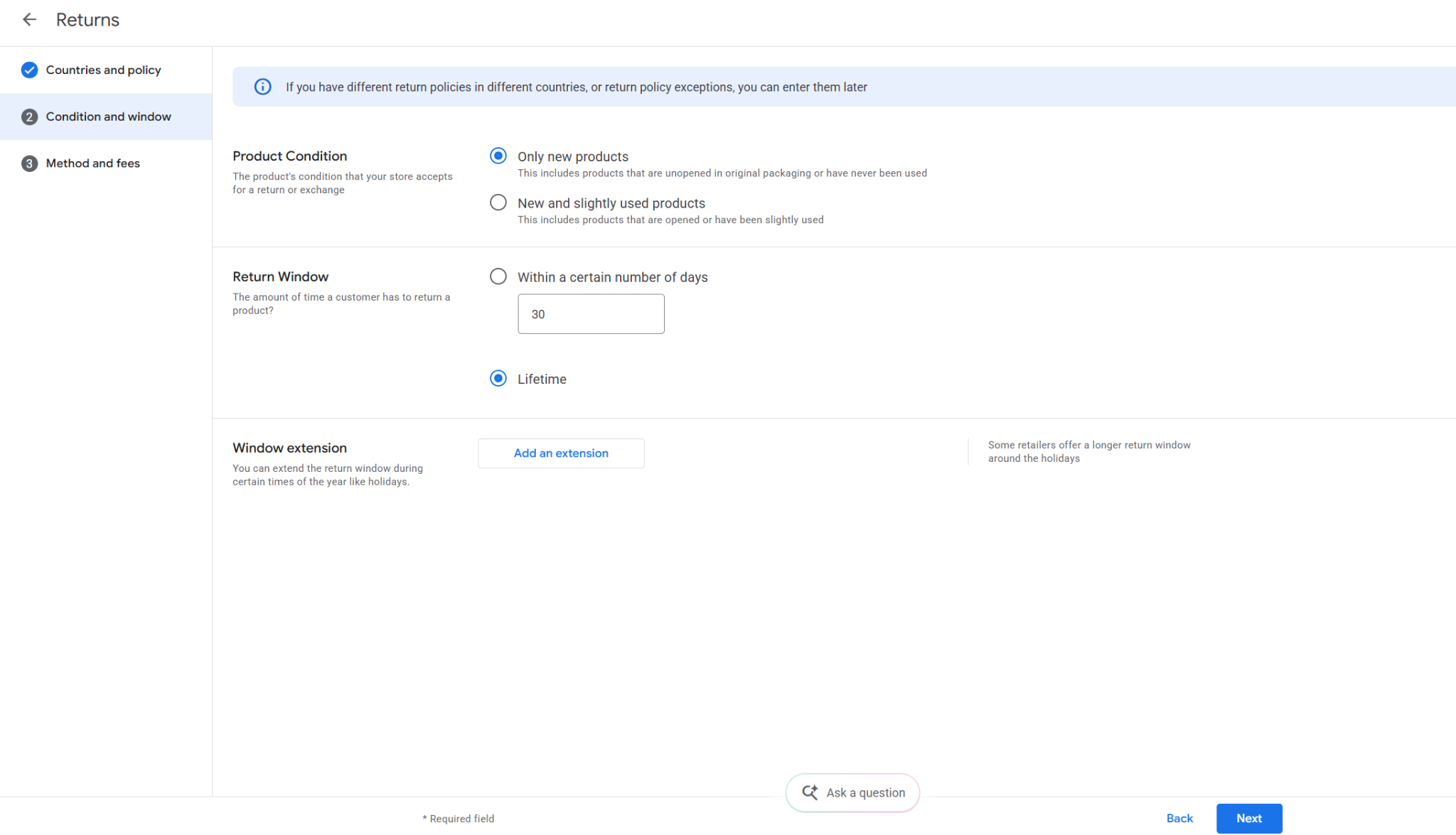Click the blue checkmark icon for Countries and policy

click(29, 70)
